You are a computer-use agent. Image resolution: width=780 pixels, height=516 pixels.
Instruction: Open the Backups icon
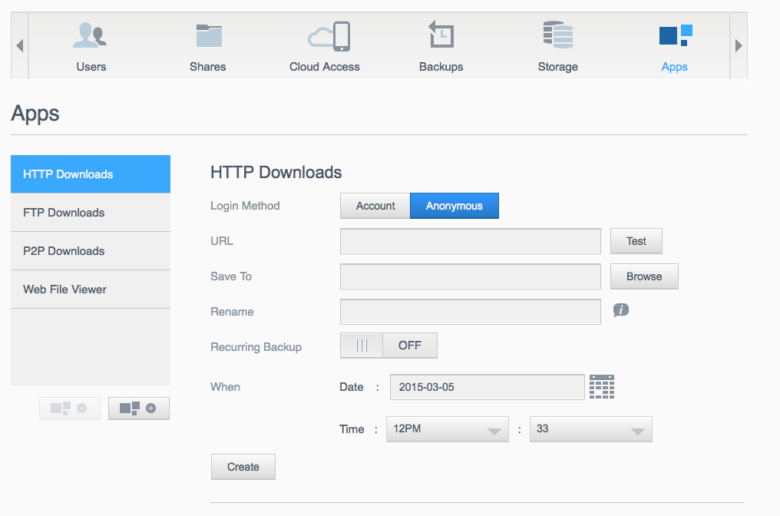tap(441, 34)
